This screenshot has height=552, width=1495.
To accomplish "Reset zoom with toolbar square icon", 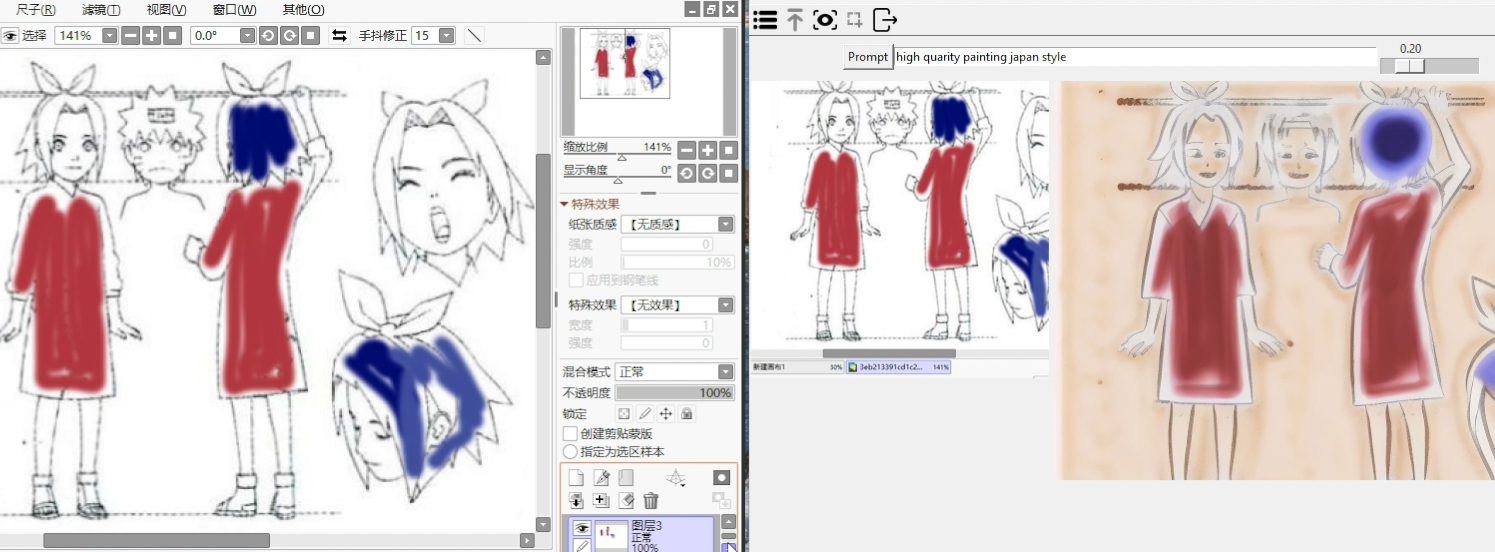I will tap(172, 36).
